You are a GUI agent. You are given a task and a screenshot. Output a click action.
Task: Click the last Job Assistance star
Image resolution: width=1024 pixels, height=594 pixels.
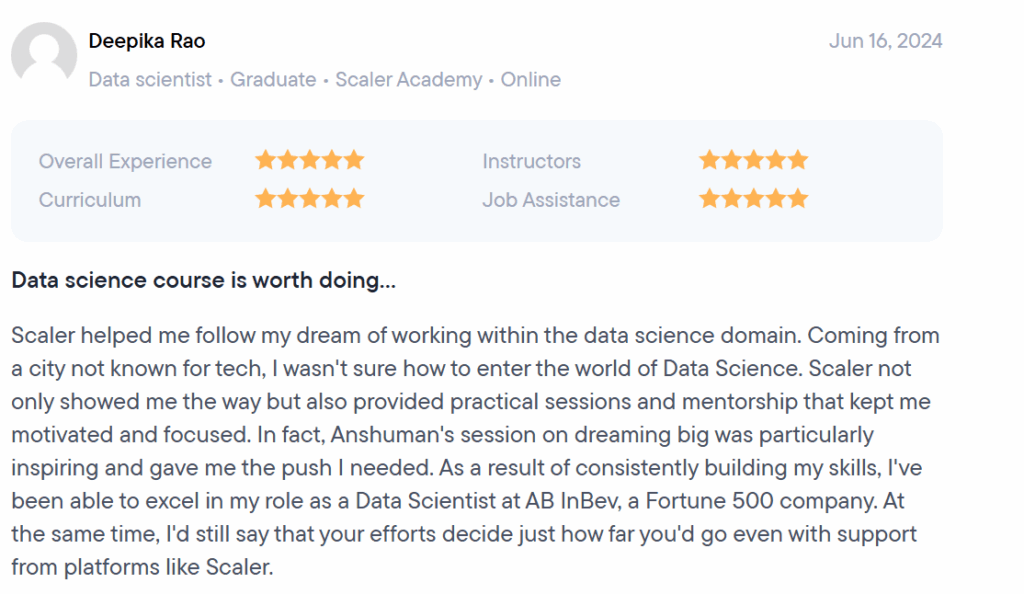[x=797, y=198]
